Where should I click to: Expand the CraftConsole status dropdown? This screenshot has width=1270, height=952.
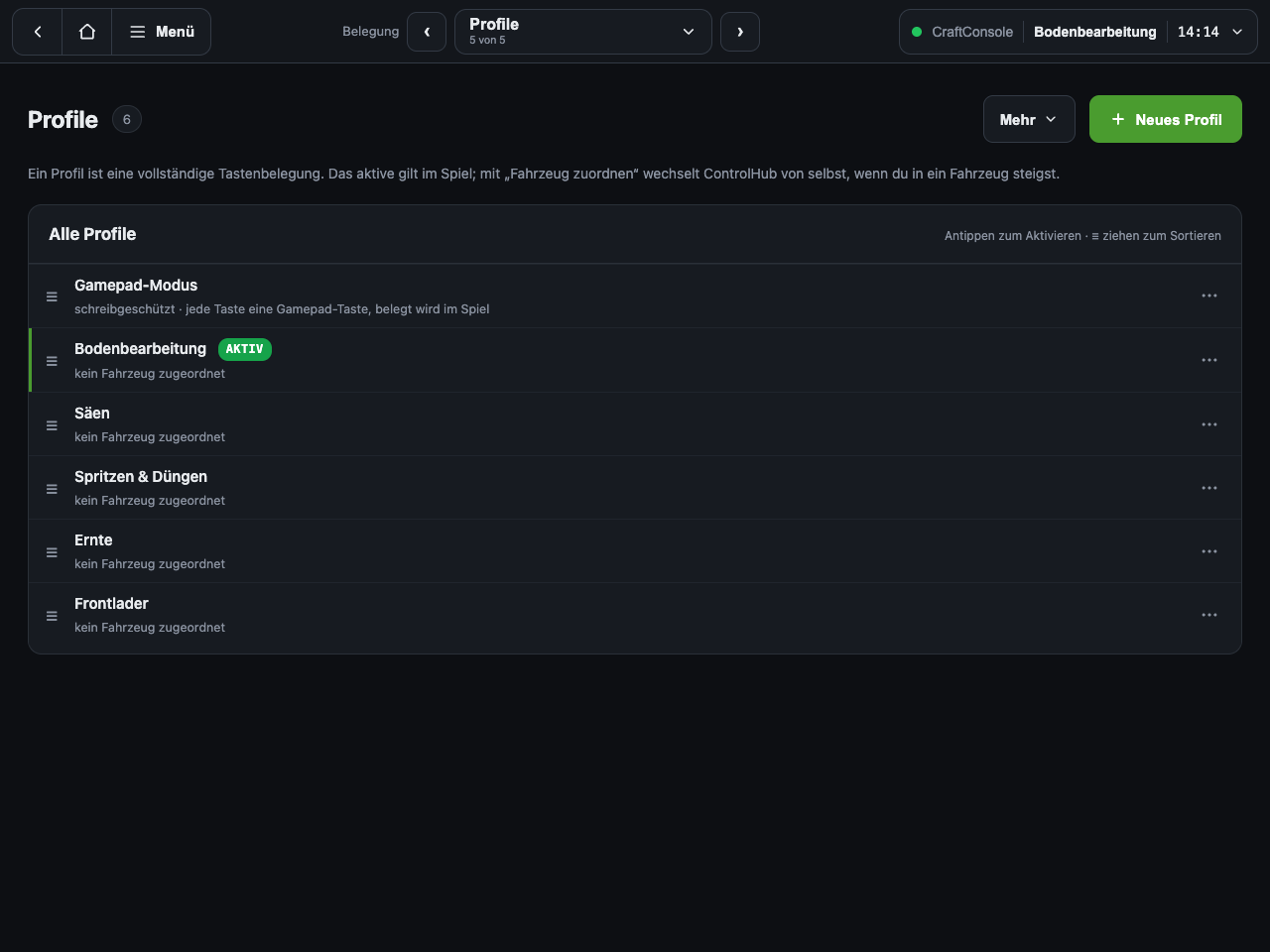point(1237,32)
